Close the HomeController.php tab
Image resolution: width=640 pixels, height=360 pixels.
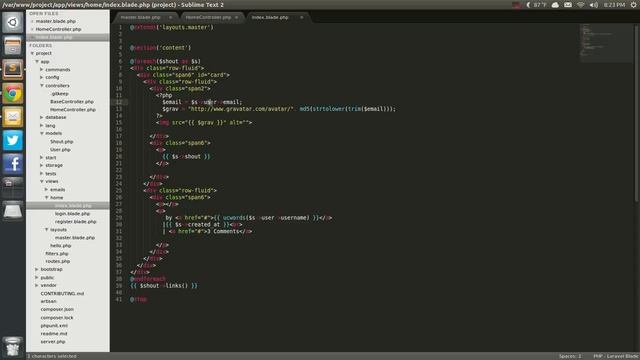coord(236,17)
